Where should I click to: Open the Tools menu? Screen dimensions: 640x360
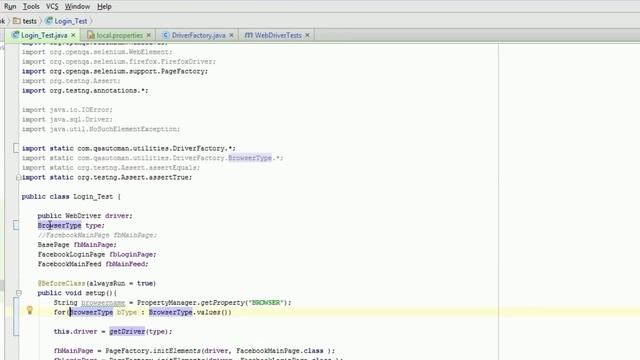[x=31, y=7]
